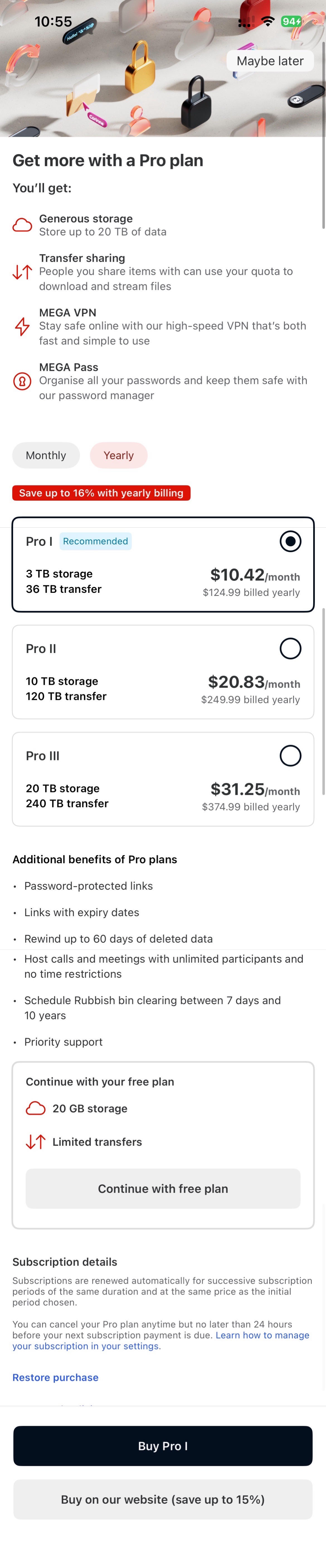Tap the Generous storage cloud icon
The image size is (326, 1568).
point(23,225)
